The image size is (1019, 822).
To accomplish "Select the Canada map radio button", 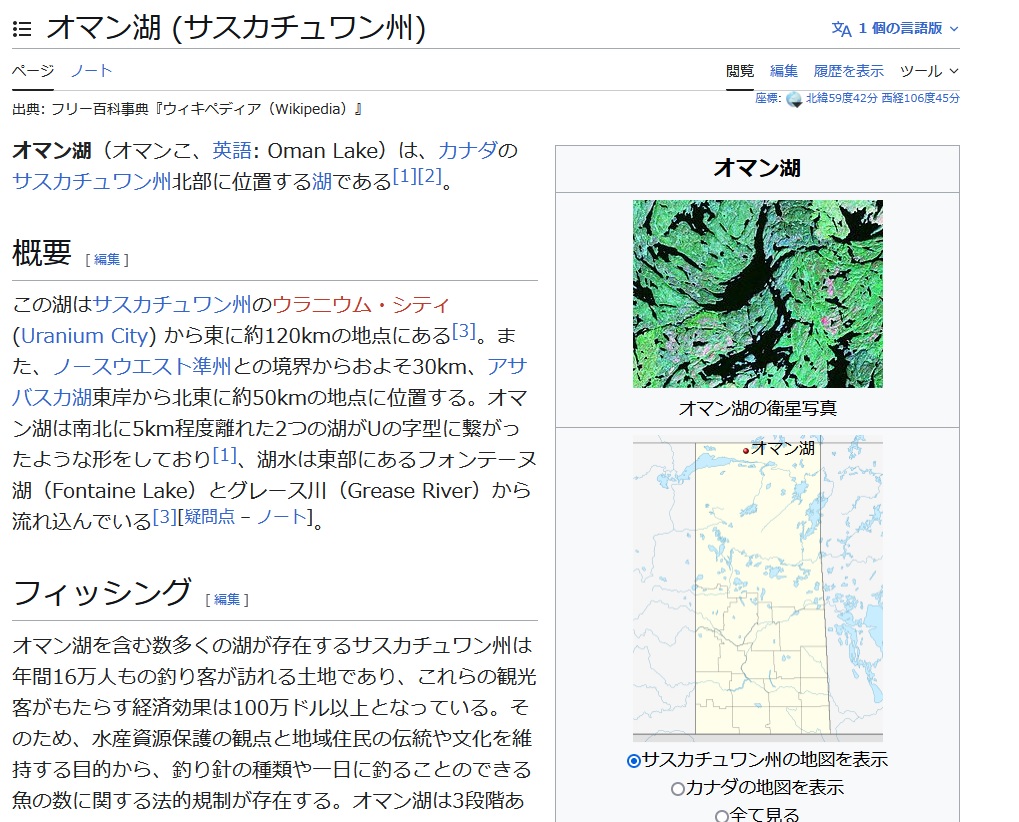I will coord(678,788).
